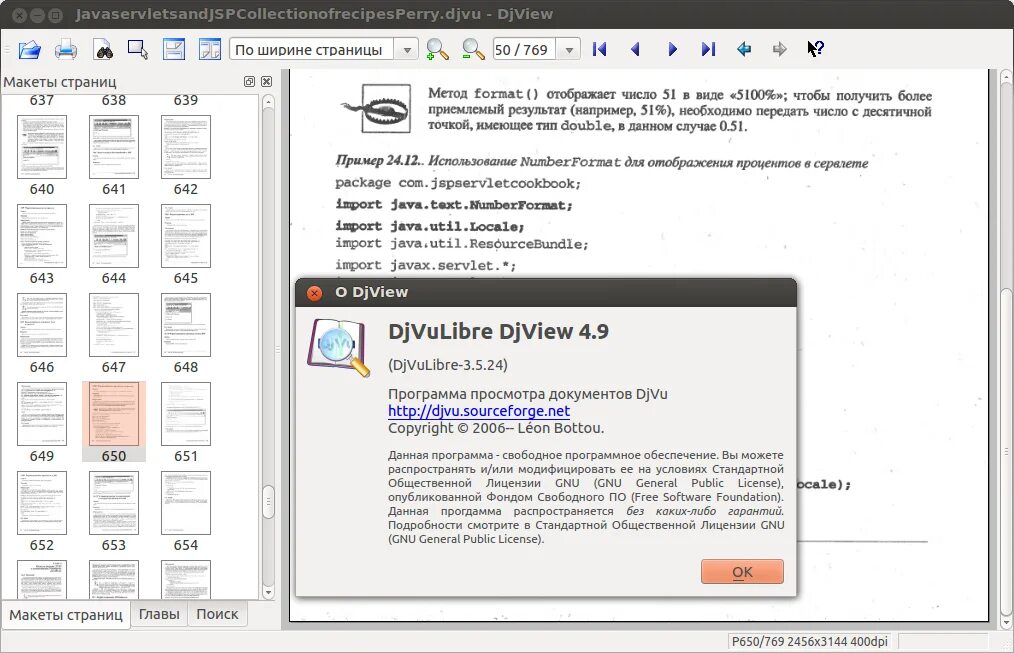Switch to side-by-side page layout
The height and width of the screenshot is (653, 1014).
[x=210, y=49]
